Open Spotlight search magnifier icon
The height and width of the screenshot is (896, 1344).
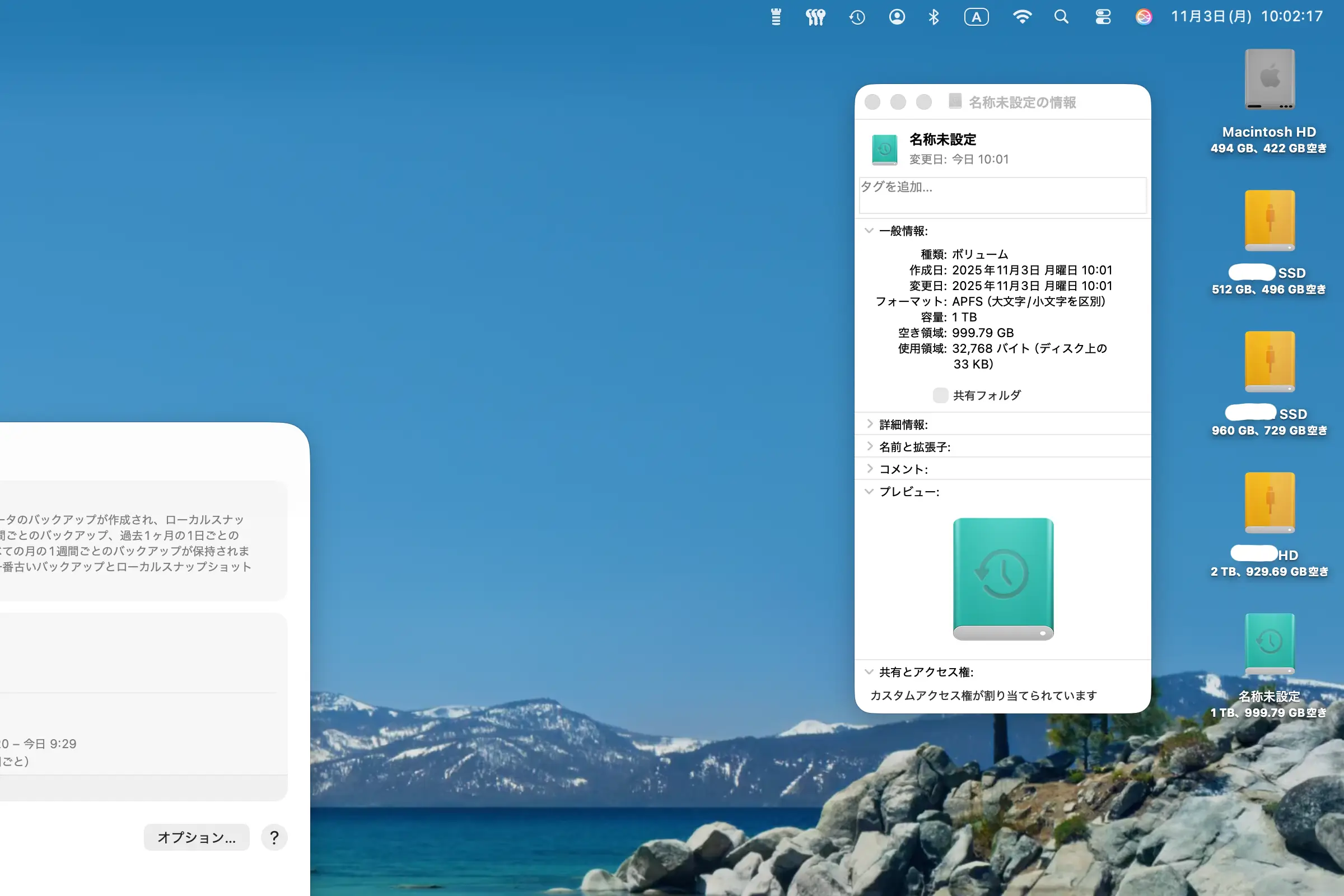click(x=1061, y=17)
